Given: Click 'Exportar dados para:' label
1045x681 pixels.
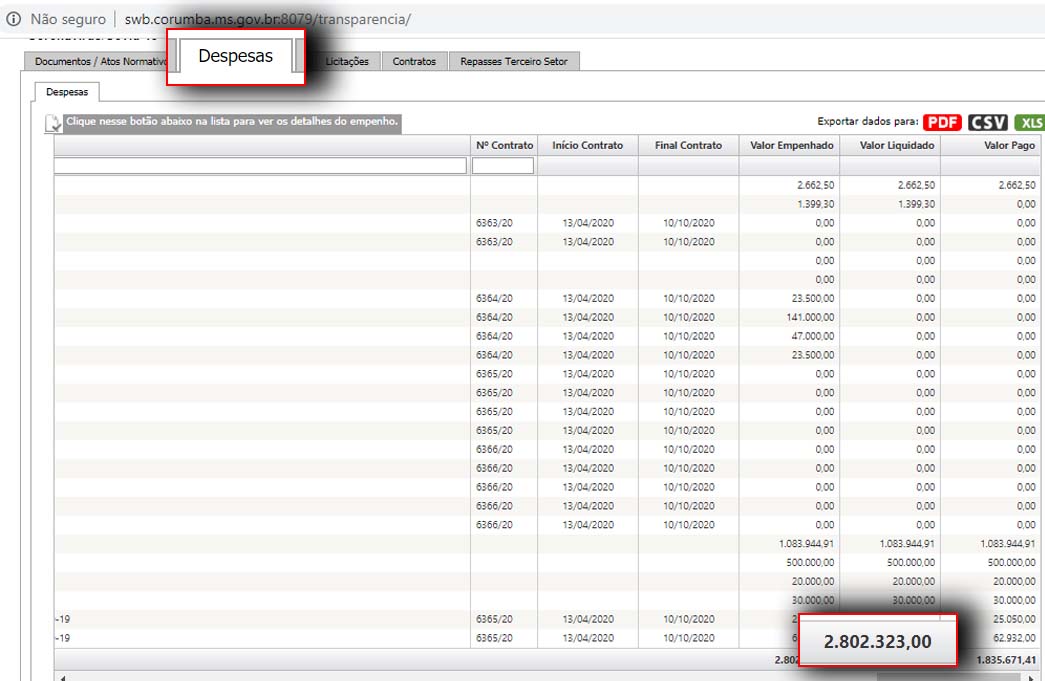Looking at the screenshot, I should (868, 121).
